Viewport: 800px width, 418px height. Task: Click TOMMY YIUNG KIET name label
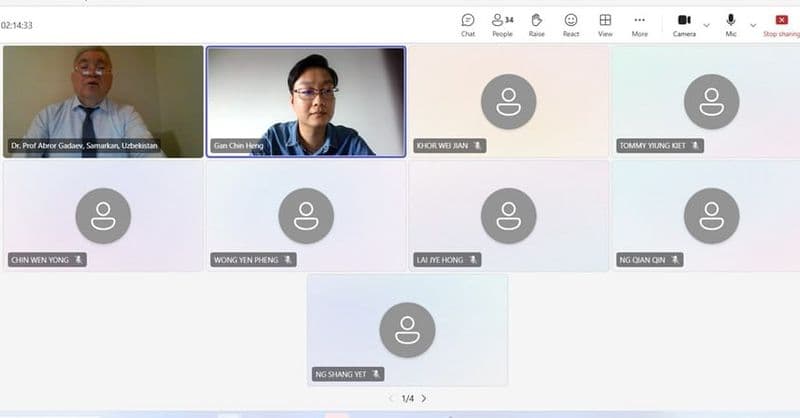tap(653, 146)
